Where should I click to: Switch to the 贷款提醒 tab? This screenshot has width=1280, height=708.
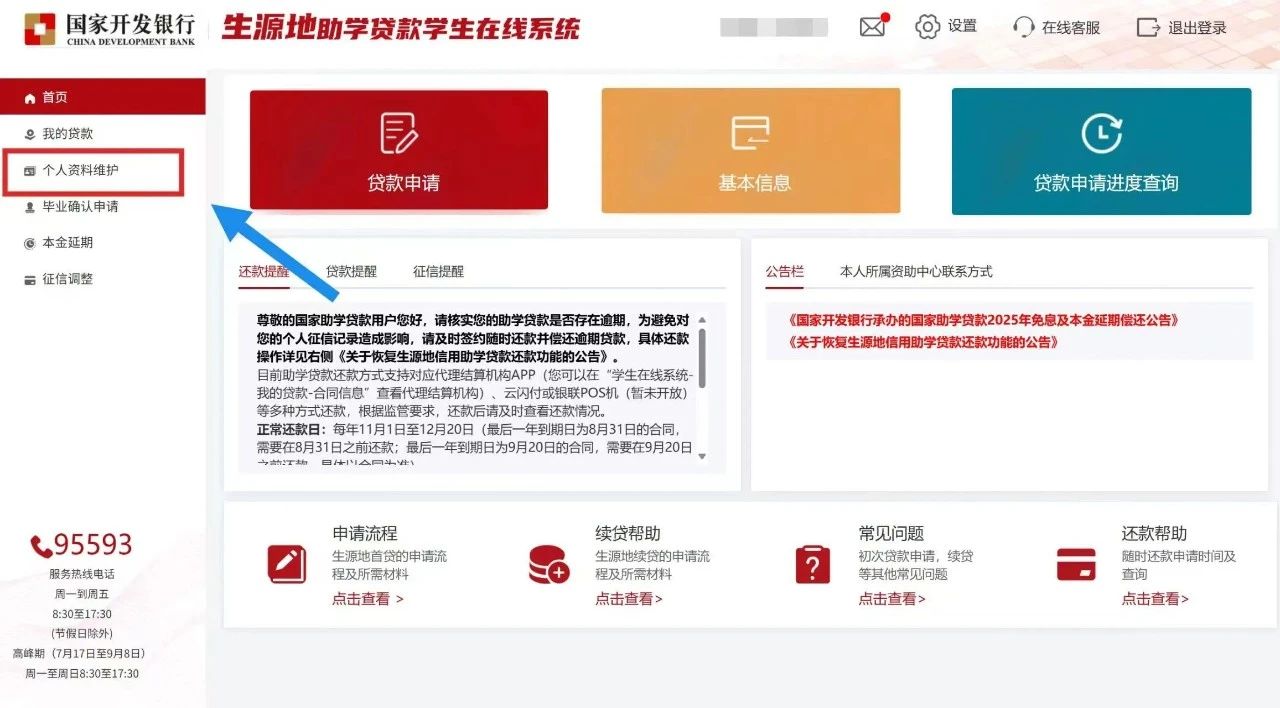point(351,271)
